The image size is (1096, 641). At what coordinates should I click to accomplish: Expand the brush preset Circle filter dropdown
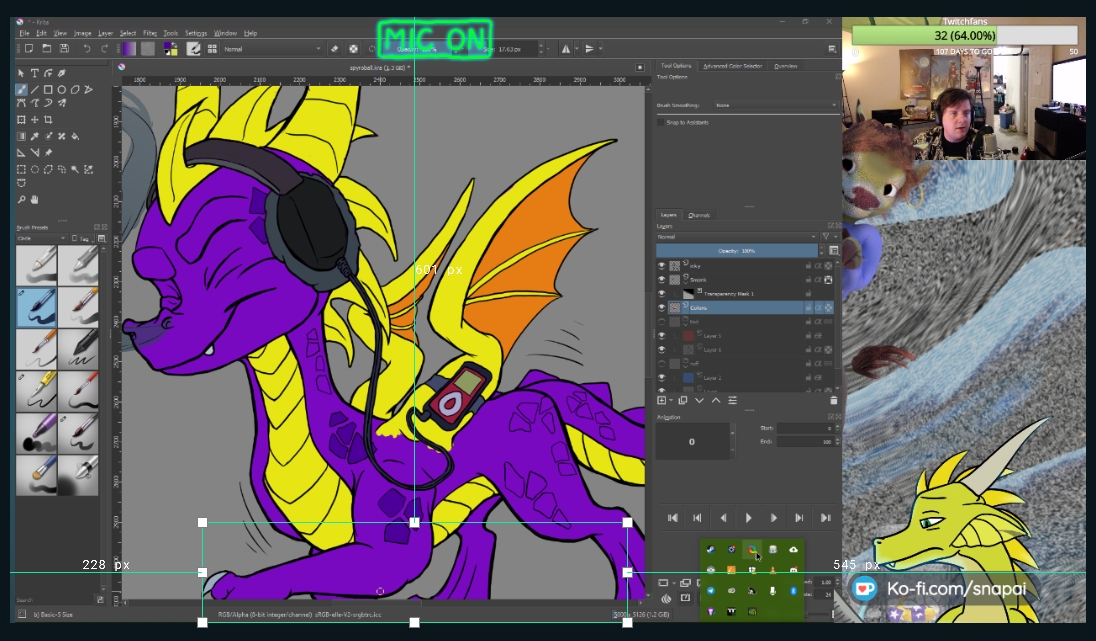[40, 239]
